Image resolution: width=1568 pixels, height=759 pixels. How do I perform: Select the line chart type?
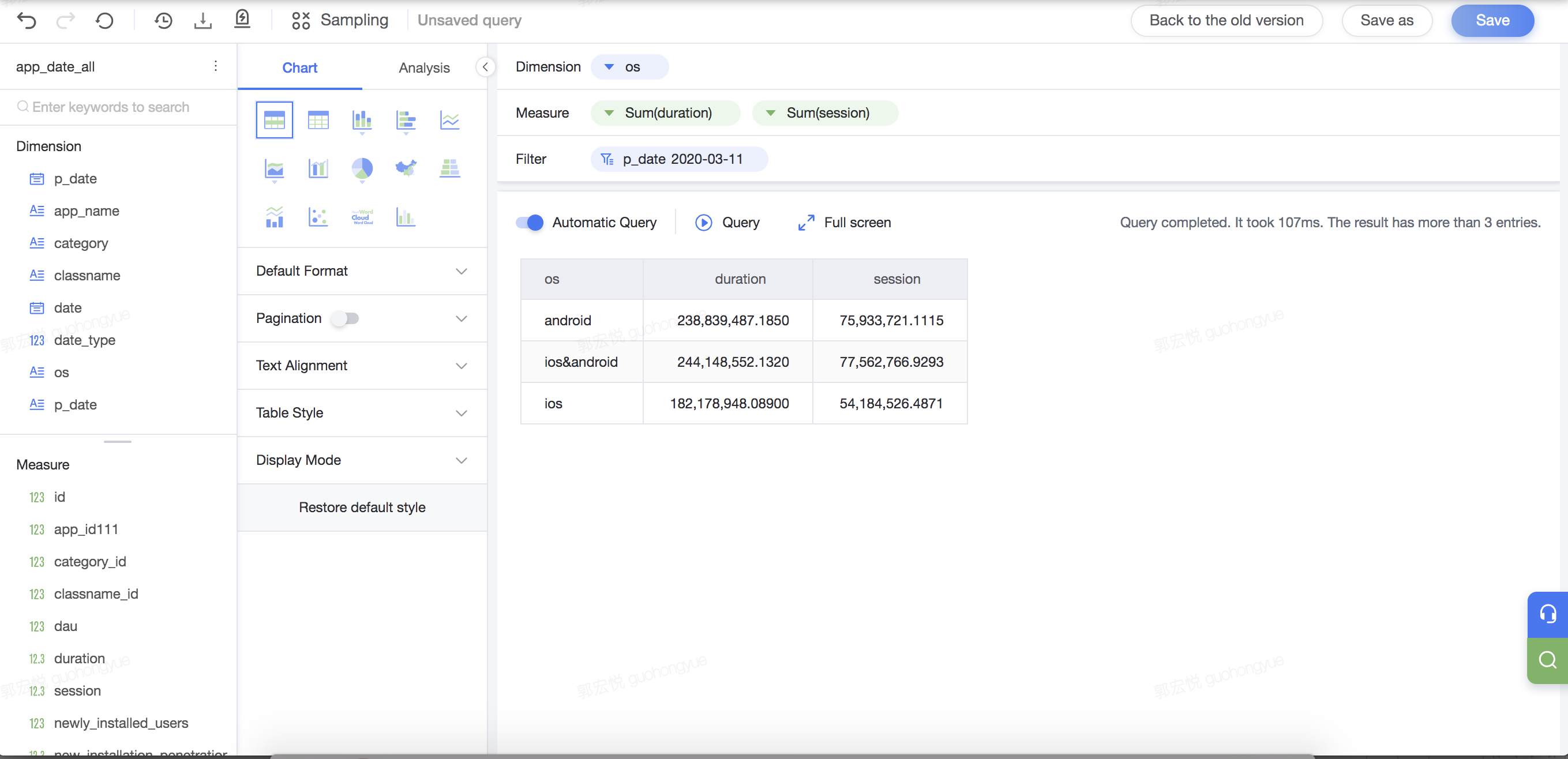tap(450, 120)
